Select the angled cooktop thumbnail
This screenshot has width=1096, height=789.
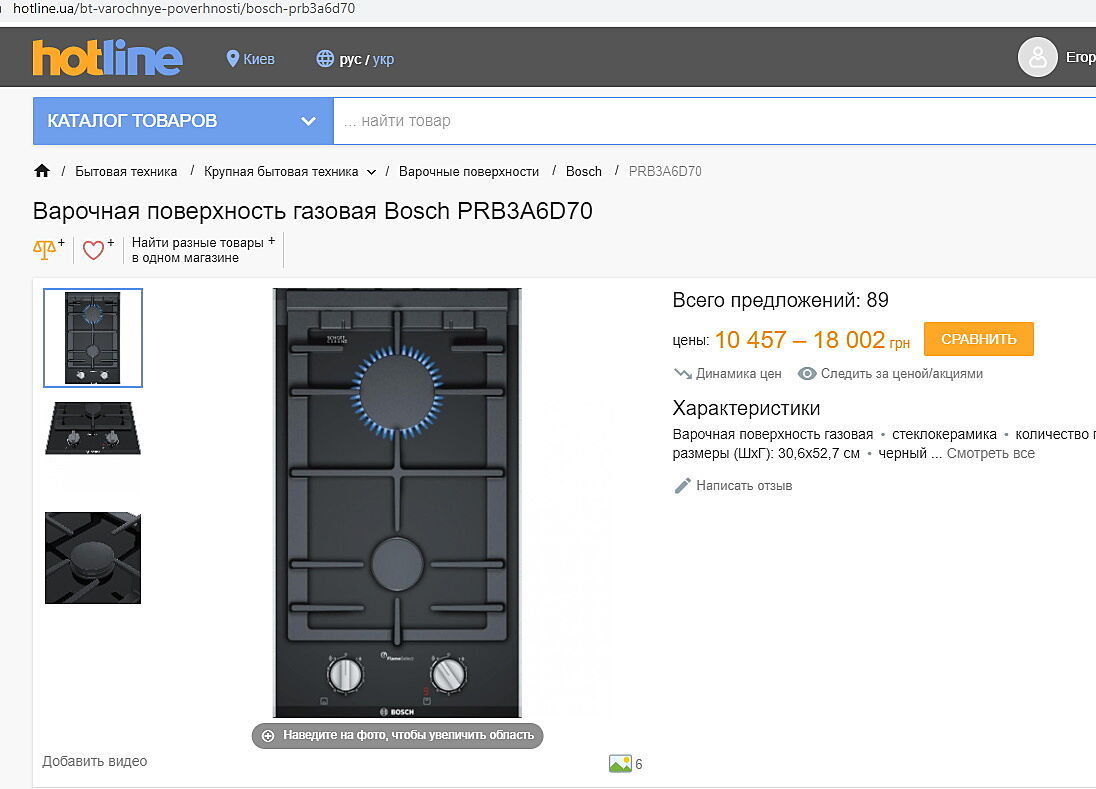tap(93, 428)
